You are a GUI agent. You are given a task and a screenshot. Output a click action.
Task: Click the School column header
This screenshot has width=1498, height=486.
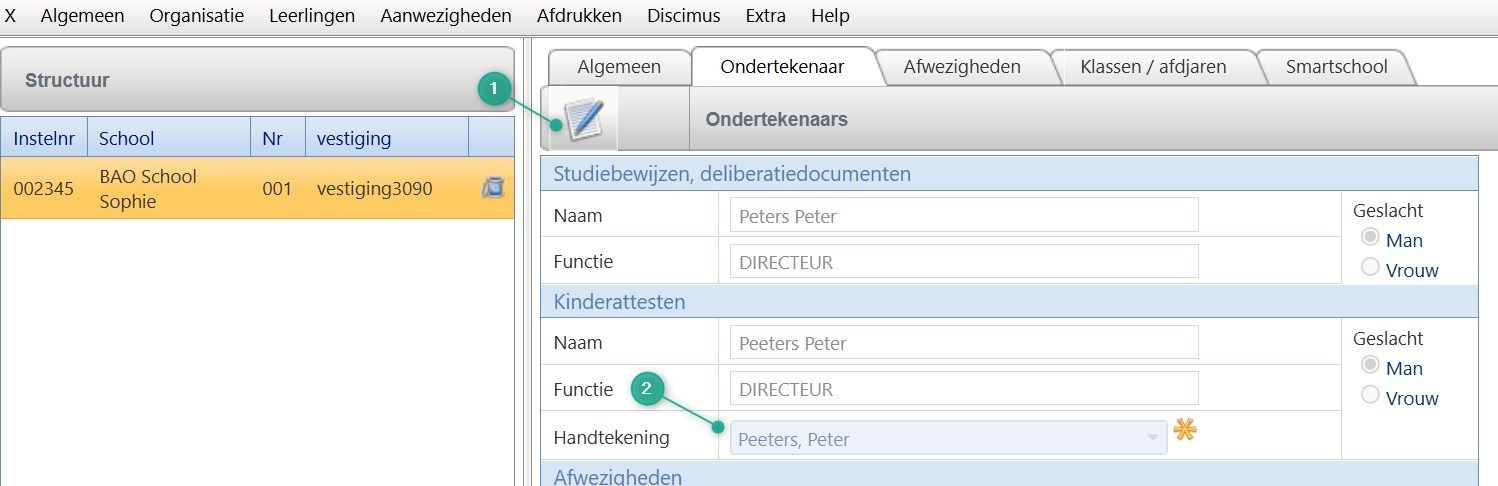pos(127,138)
